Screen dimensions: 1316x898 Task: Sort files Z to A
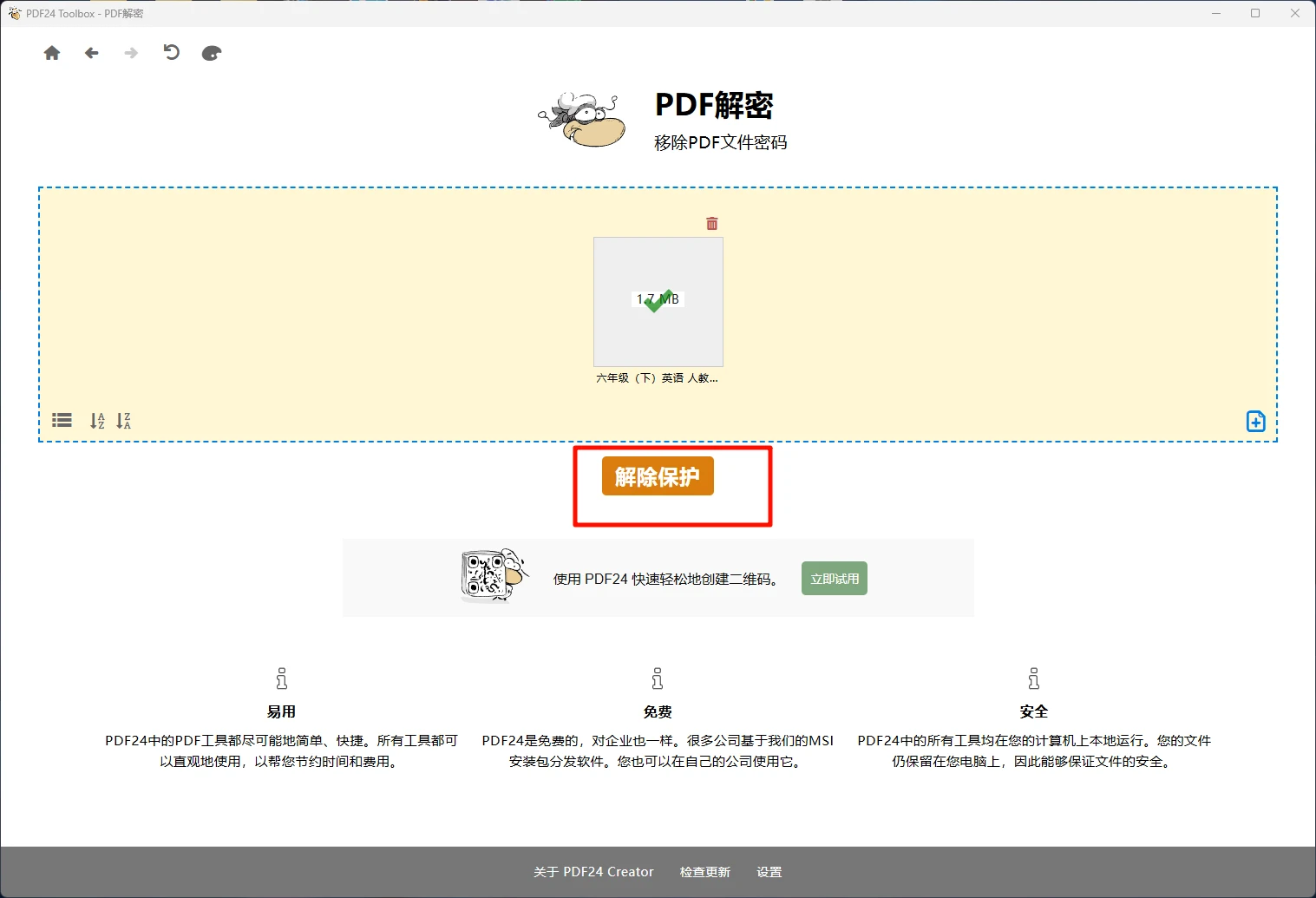pyautogui.click(x=124, y=420)
